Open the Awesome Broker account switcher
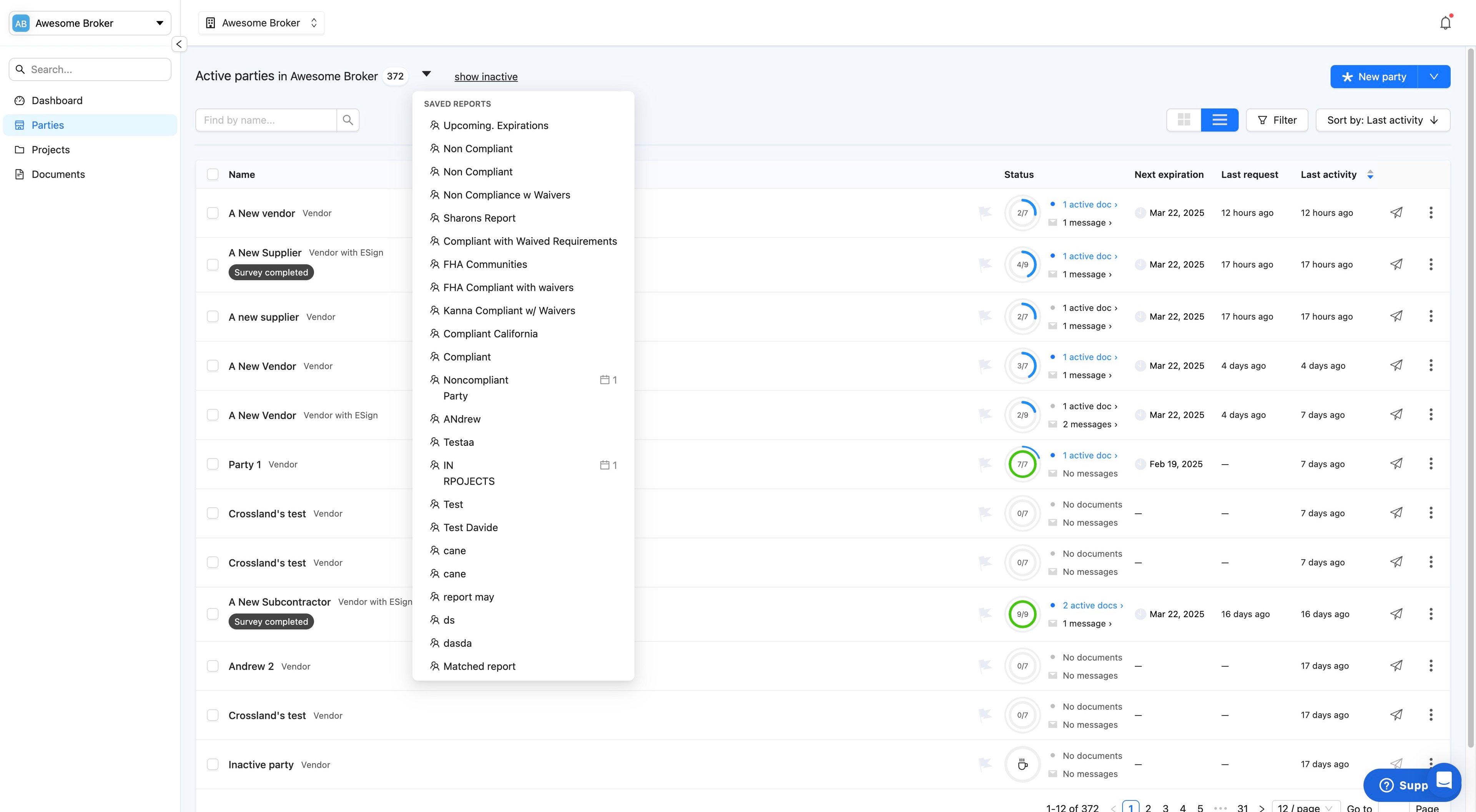 (90, 23)
